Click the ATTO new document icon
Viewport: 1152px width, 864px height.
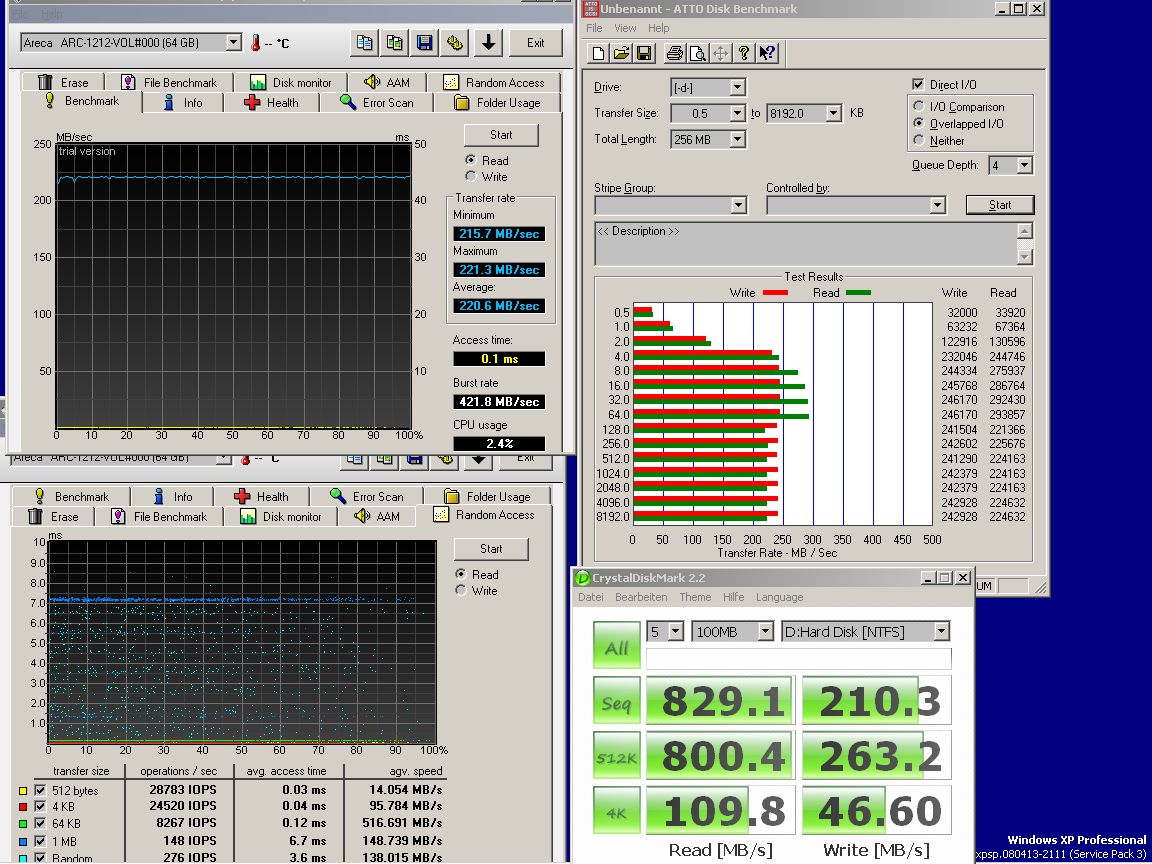point(598,53)
